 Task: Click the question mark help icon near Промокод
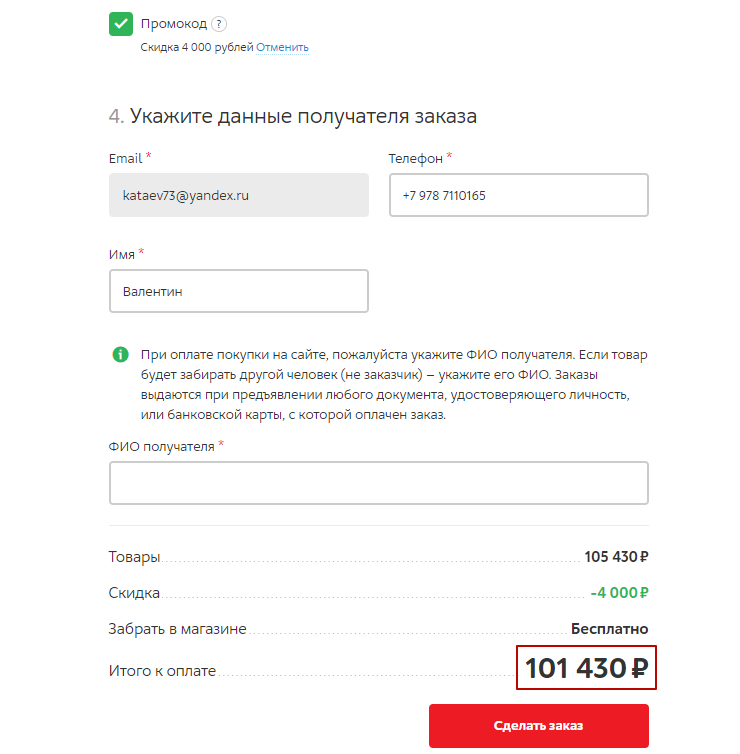(x=219, y=24)
